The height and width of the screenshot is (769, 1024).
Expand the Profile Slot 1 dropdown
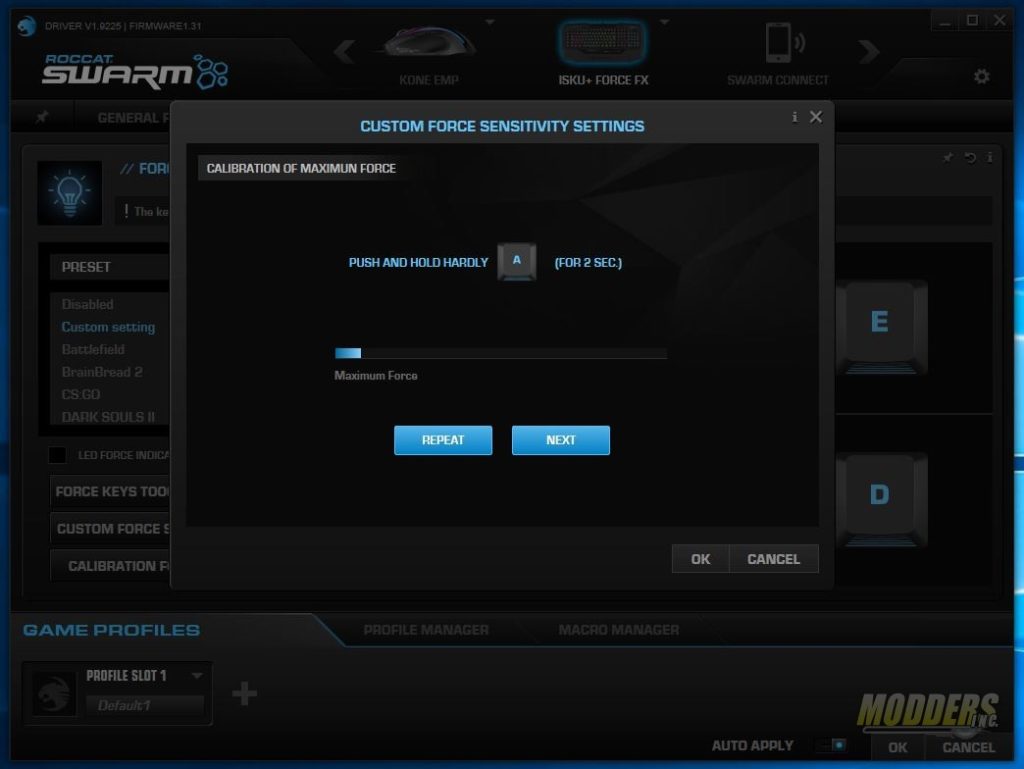click(197, 676)
